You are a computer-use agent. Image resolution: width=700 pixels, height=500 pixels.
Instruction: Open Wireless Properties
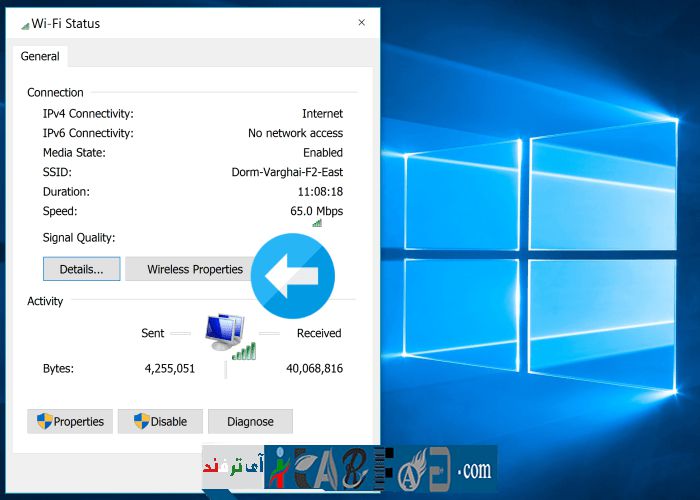click(x=195, y=269)
